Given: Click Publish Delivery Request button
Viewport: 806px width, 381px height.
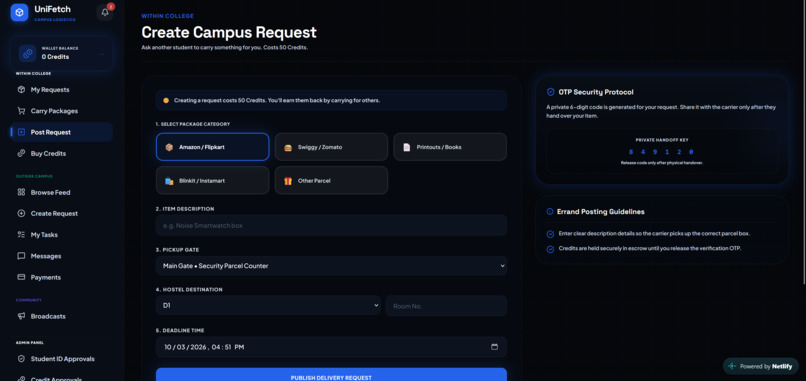Looking at the screenshot, I should 331,375.
